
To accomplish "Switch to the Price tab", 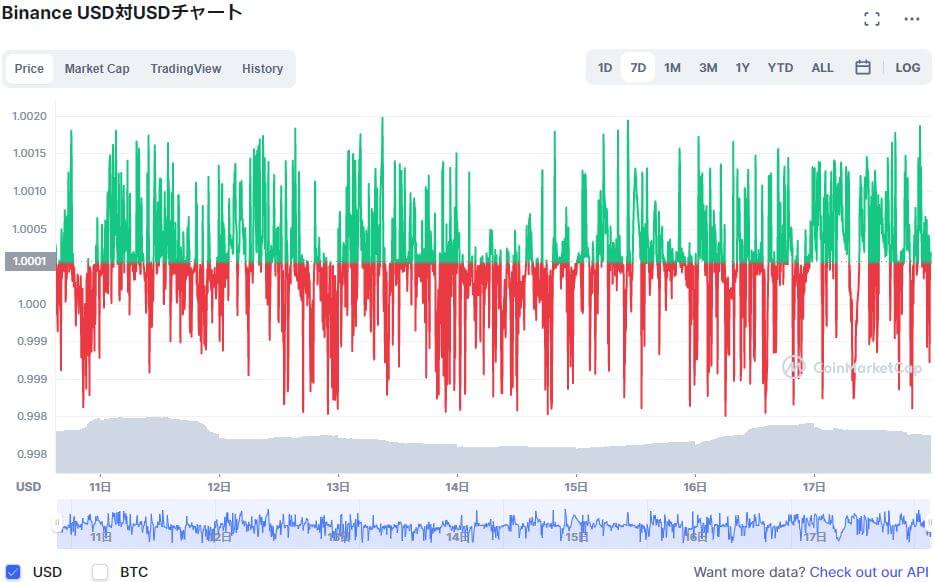I will pyautogui.click(x=29, y=69).
